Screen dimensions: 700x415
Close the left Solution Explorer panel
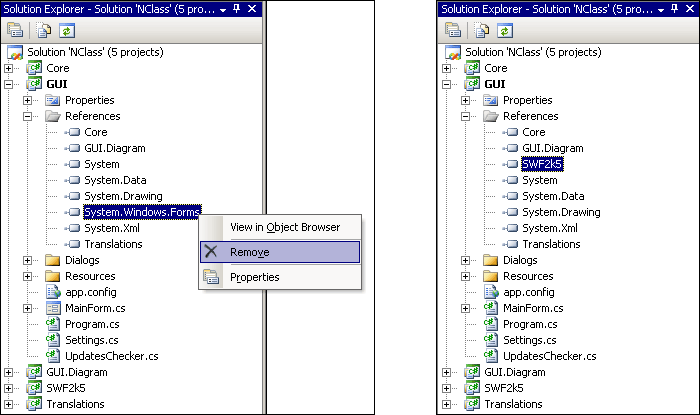coord(252,9)
